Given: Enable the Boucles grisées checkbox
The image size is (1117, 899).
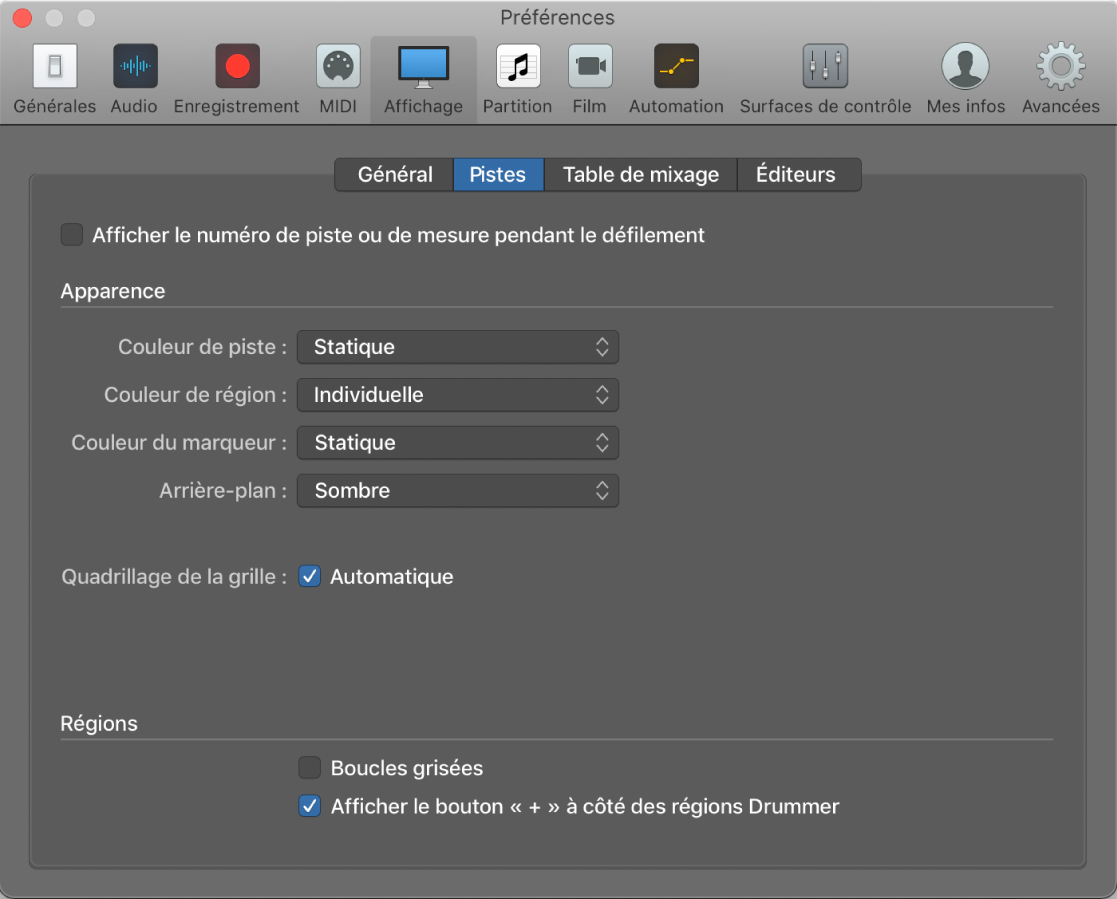Looking at the screenshot, I should pos(310,768).
